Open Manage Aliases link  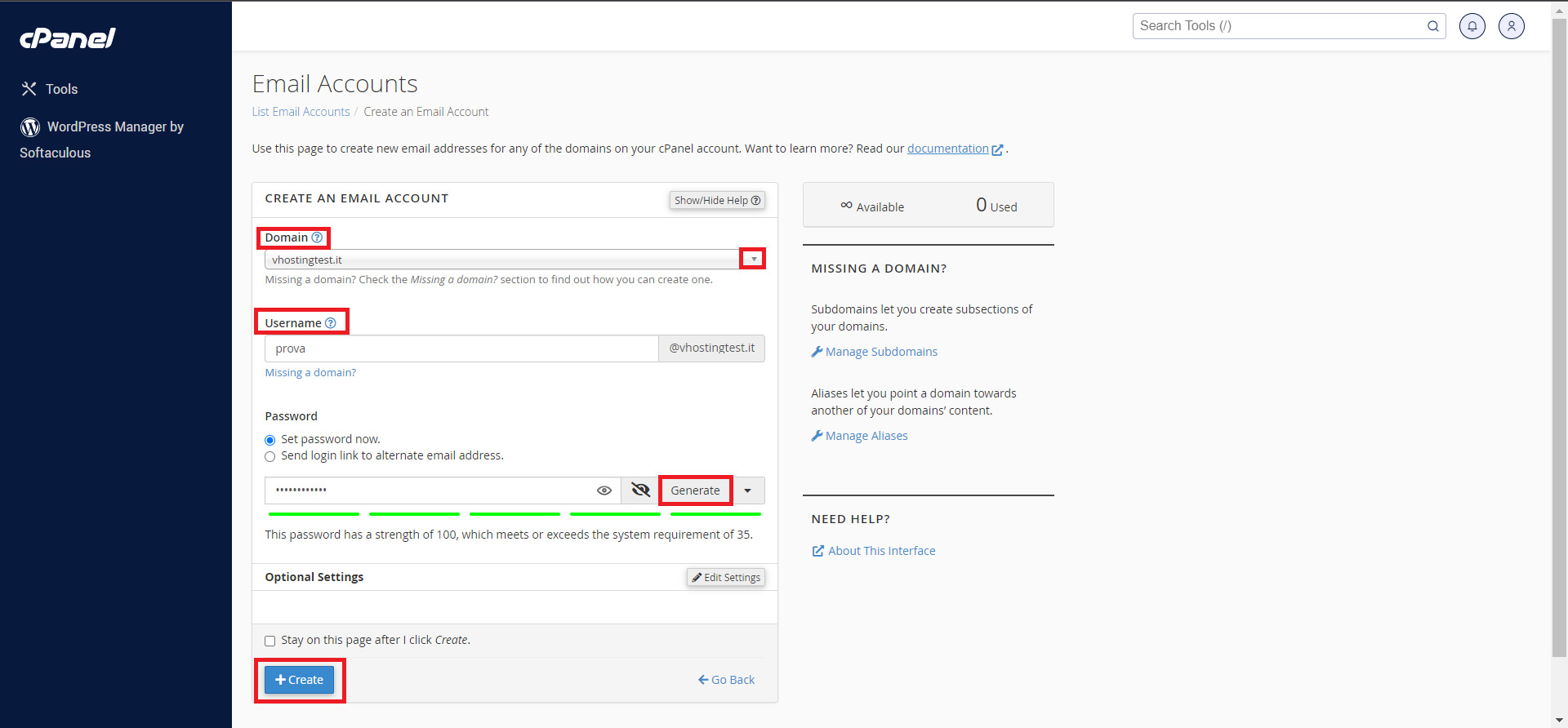click(x=859, y=436)
